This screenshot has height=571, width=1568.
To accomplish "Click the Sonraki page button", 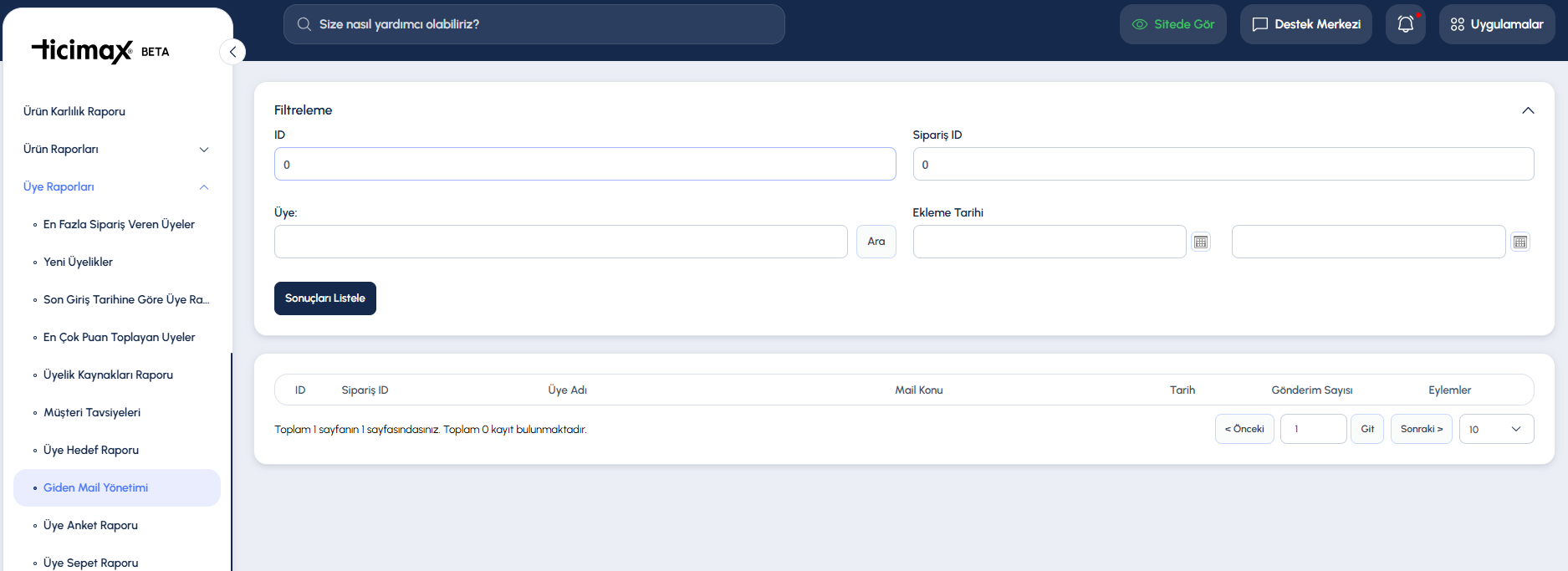I will coord(1421,429).
